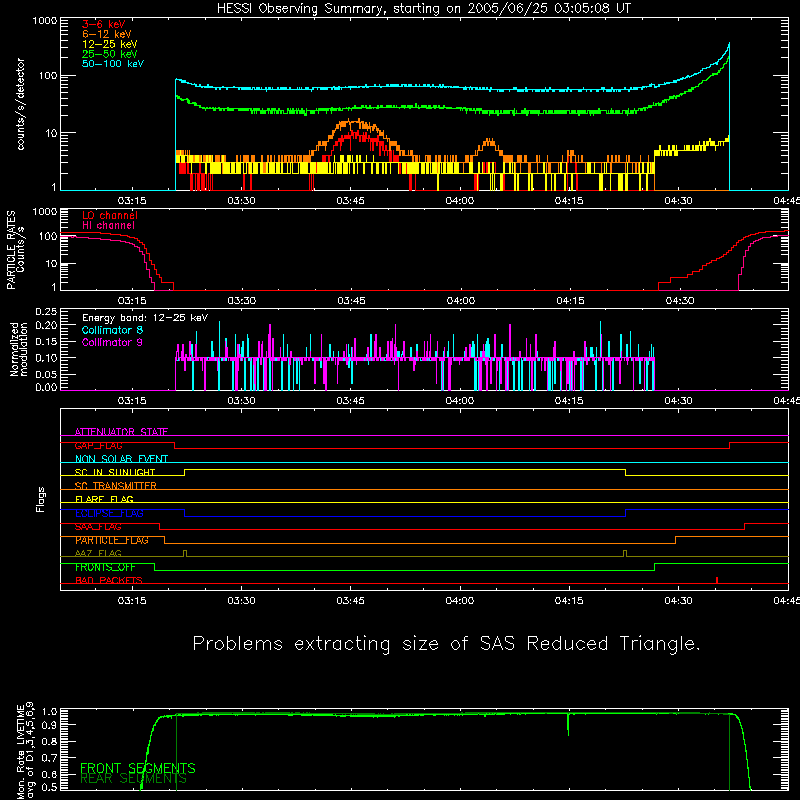Click the counts/s/detector axis label
The width and height of the screenshot is (800, 800).
click(21, 104)
